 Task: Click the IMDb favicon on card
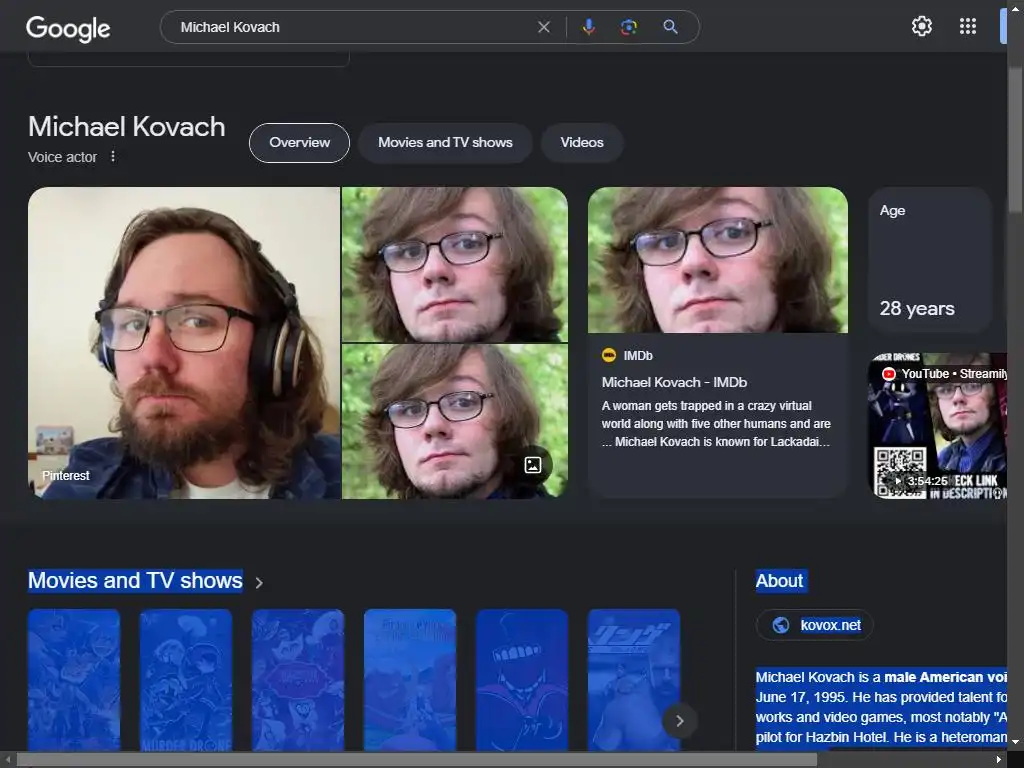[609, 355]
